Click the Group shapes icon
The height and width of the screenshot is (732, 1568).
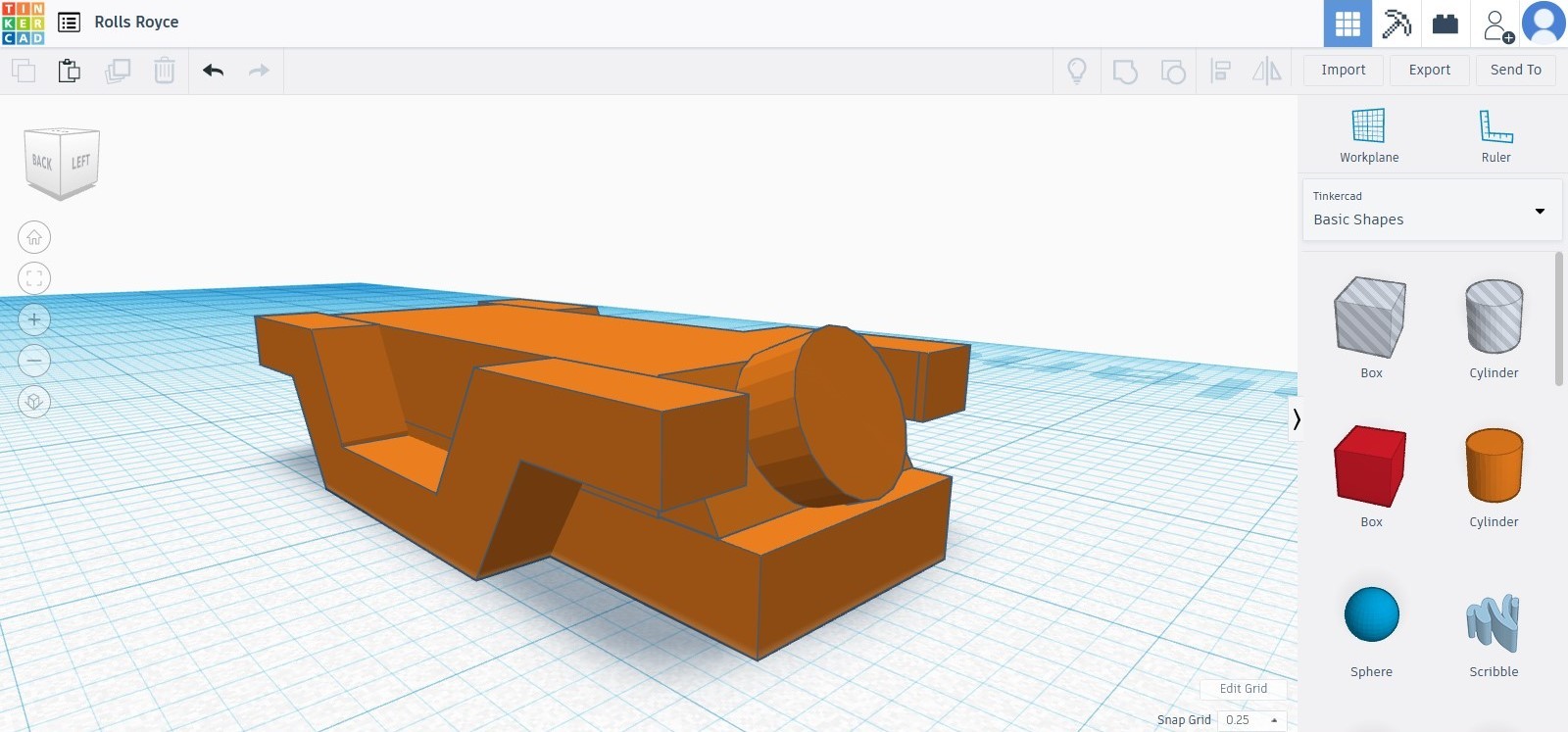1125,71
